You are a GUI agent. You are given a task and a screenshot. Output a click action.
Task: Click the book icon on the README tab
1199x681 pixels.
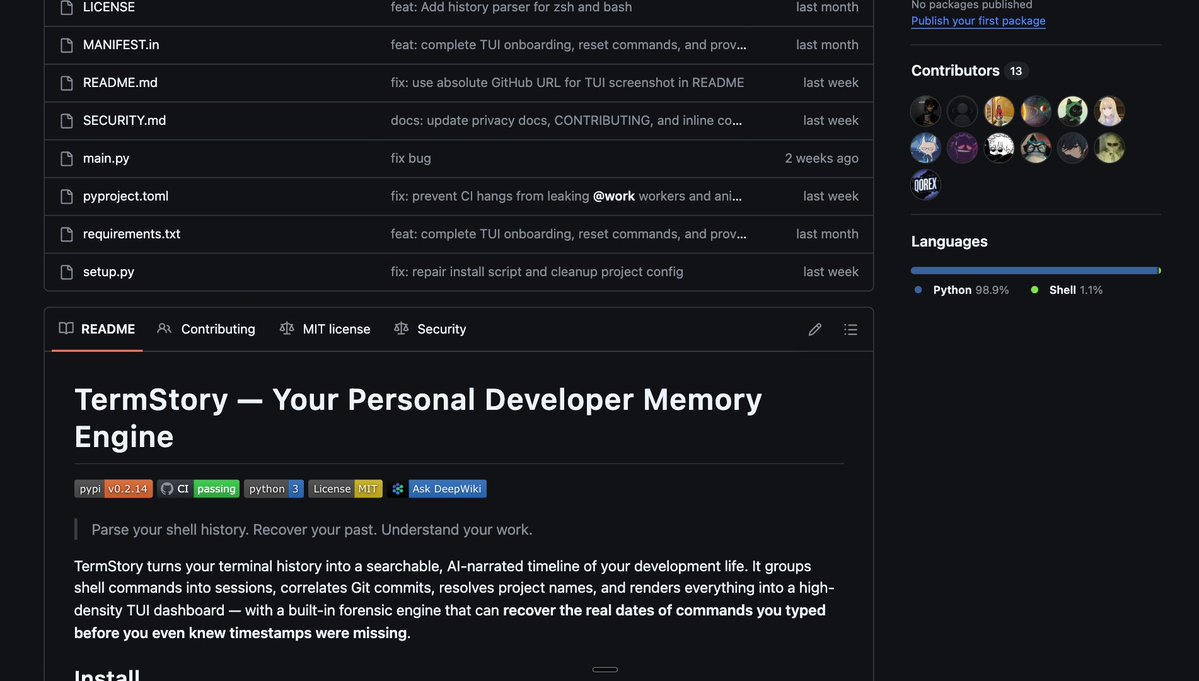pos(67,329)
